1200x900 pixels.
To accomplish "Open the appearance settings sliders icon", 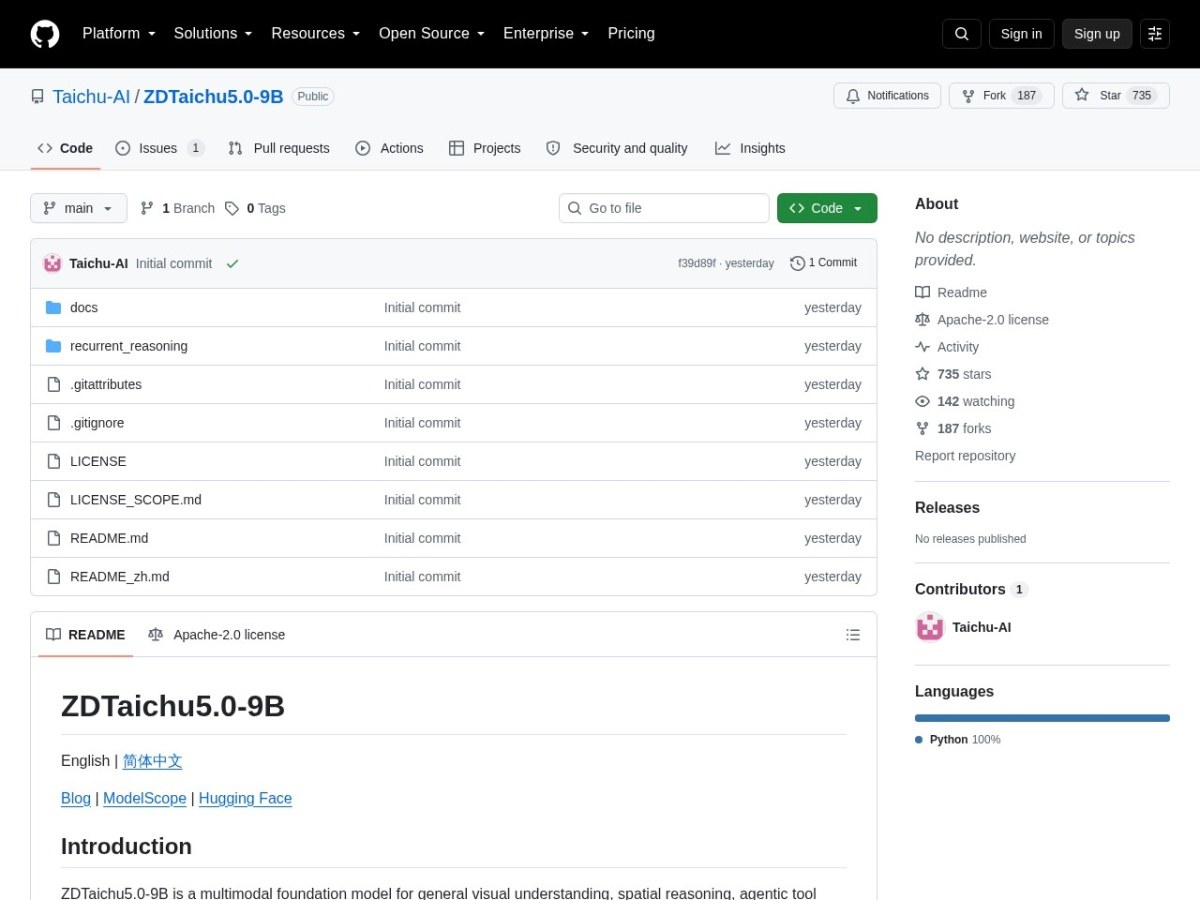I will (x=1155, y=34).
